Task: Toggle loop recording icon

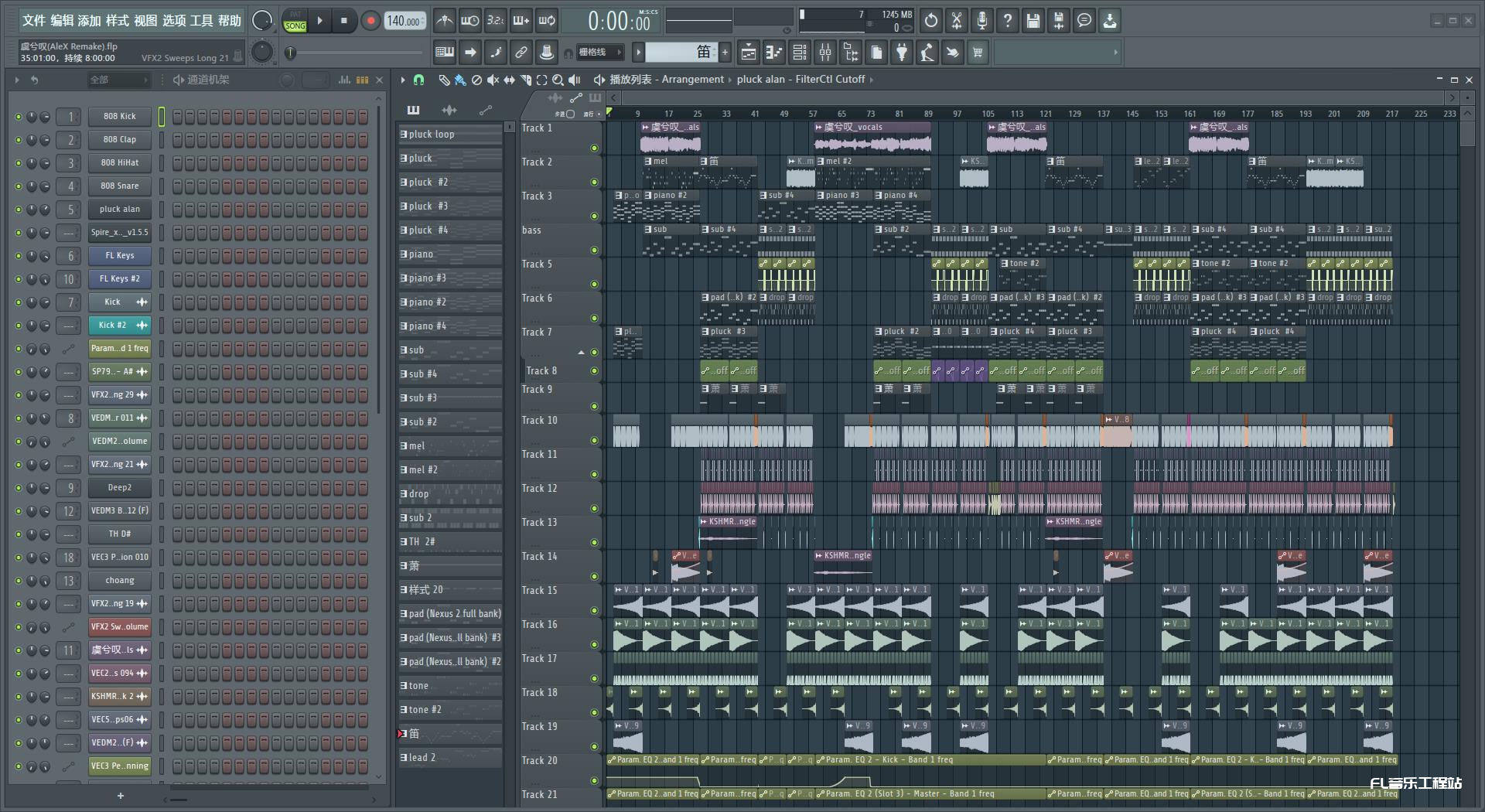Action: tap(547, 21)
